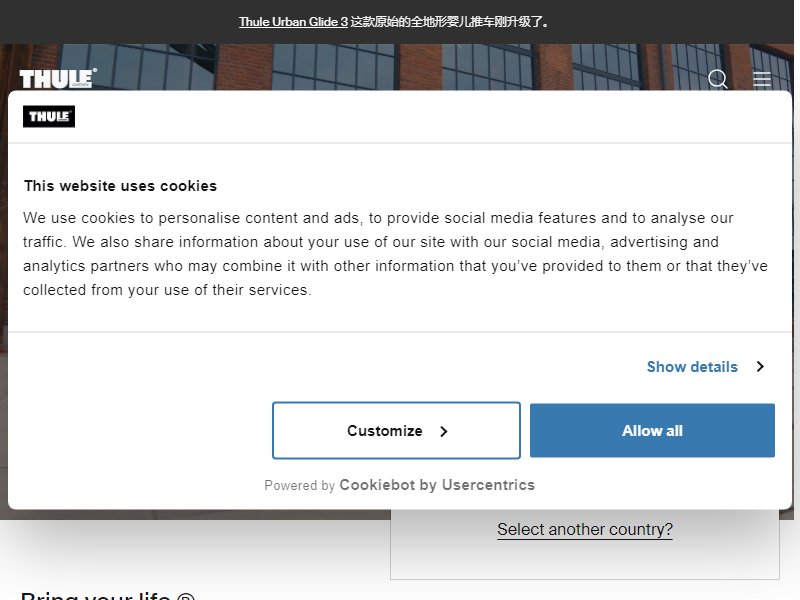Open the hamburger navigation menu

[x=762, y=79]
